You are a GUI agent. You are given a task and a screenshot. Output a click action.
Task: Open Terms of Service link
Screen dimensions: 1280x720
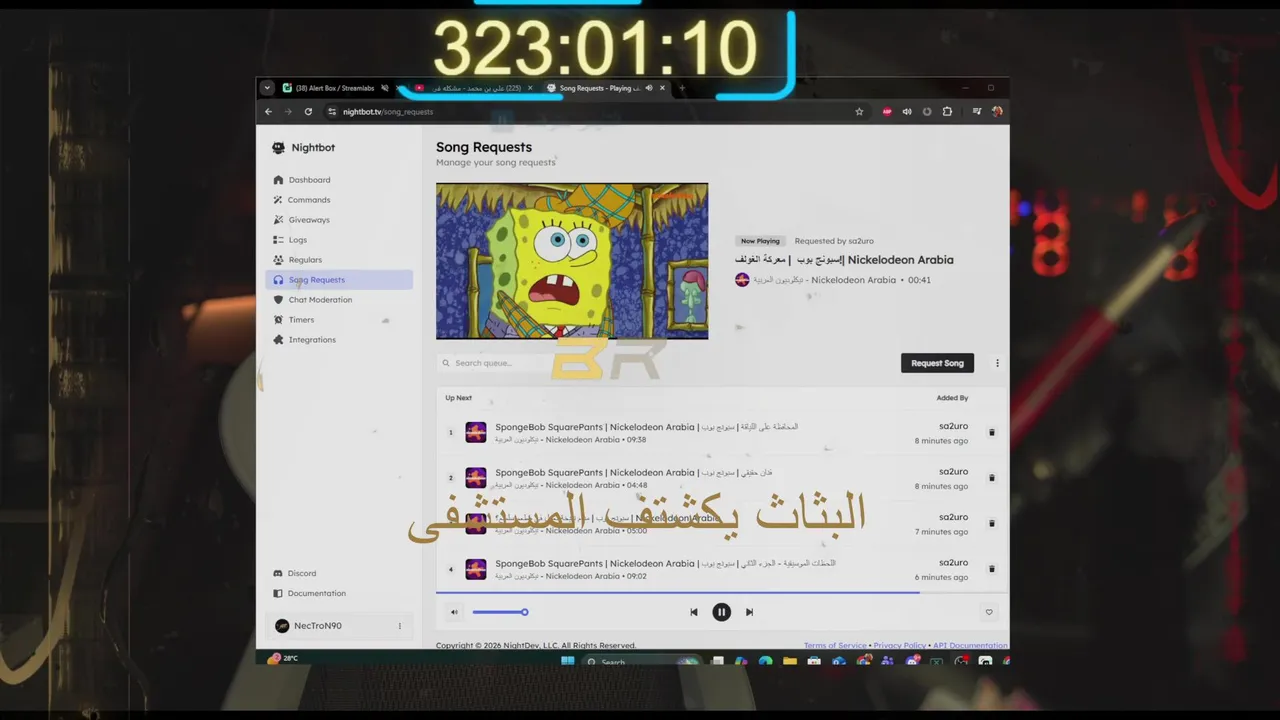click(x=835, y=646)
